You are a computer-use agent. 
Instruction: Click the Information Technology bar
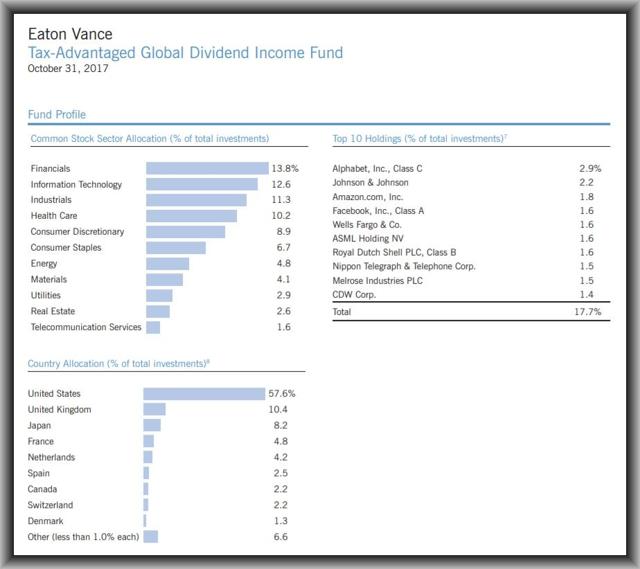click(202, 184)
